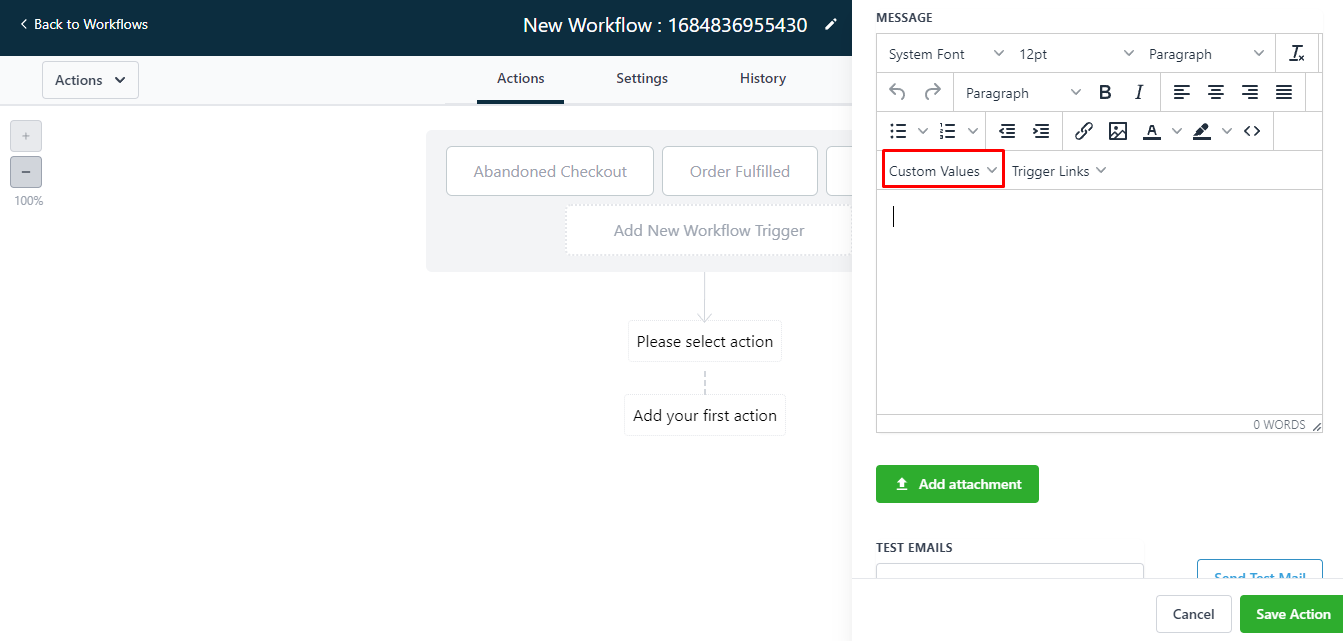The image size is (1343, 641).
Task: Open Paragraph block dropdown beside redo
Action: click(1022, 92)
